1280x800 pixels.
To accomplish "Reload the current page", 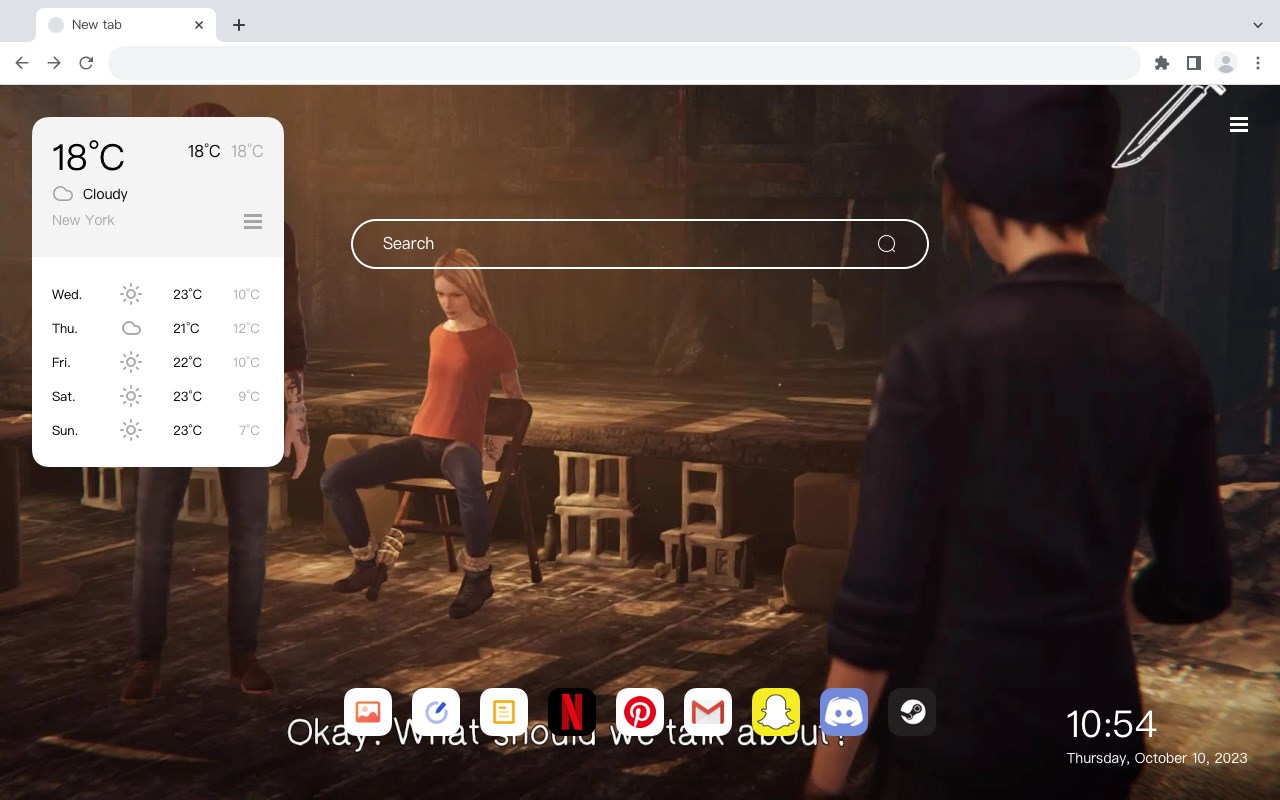I will (86, 63).
